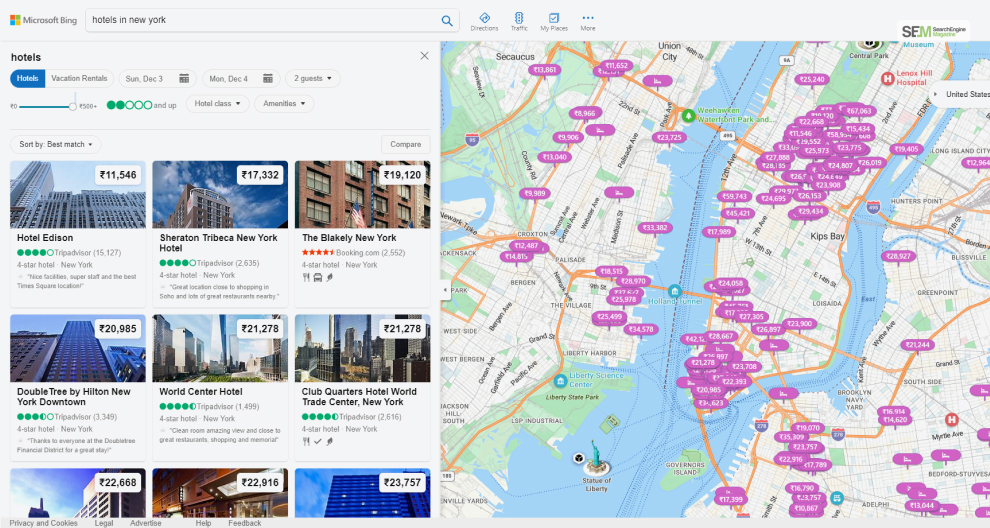Click the price range slider handle
Viewport: 990px width, 528px height.
pos(73,106)
